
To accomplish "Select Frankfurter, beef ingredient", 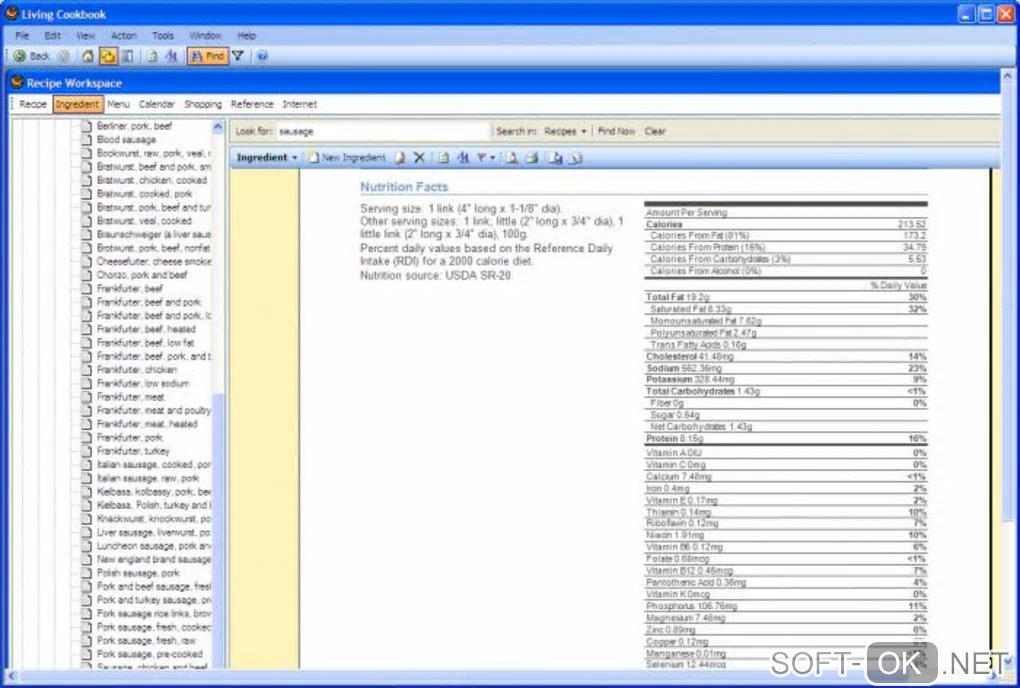I will [x=129, y=289].
